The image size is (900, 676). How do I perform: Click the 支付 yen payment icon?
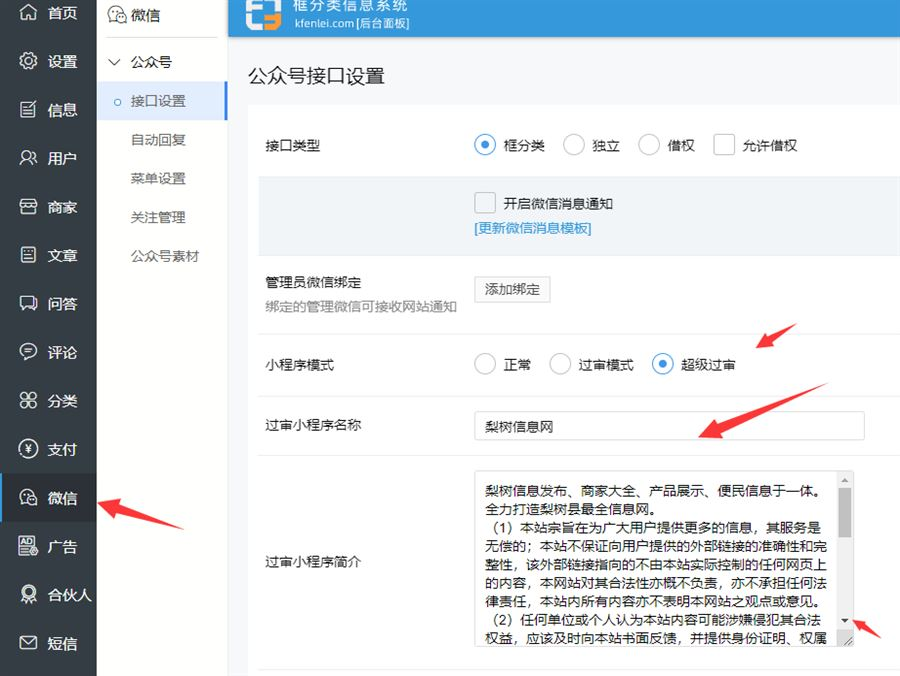coord(28,449)
